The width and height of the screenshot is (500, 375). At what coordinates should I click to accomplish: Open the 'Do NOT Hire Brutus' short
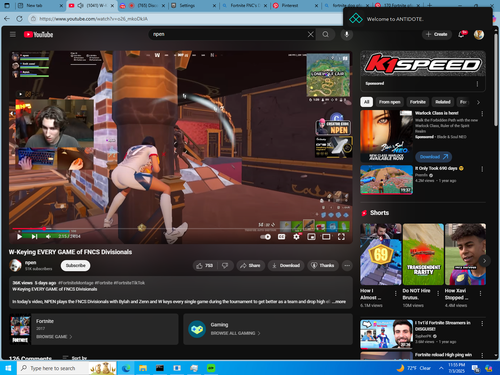[x=423, y=254]
